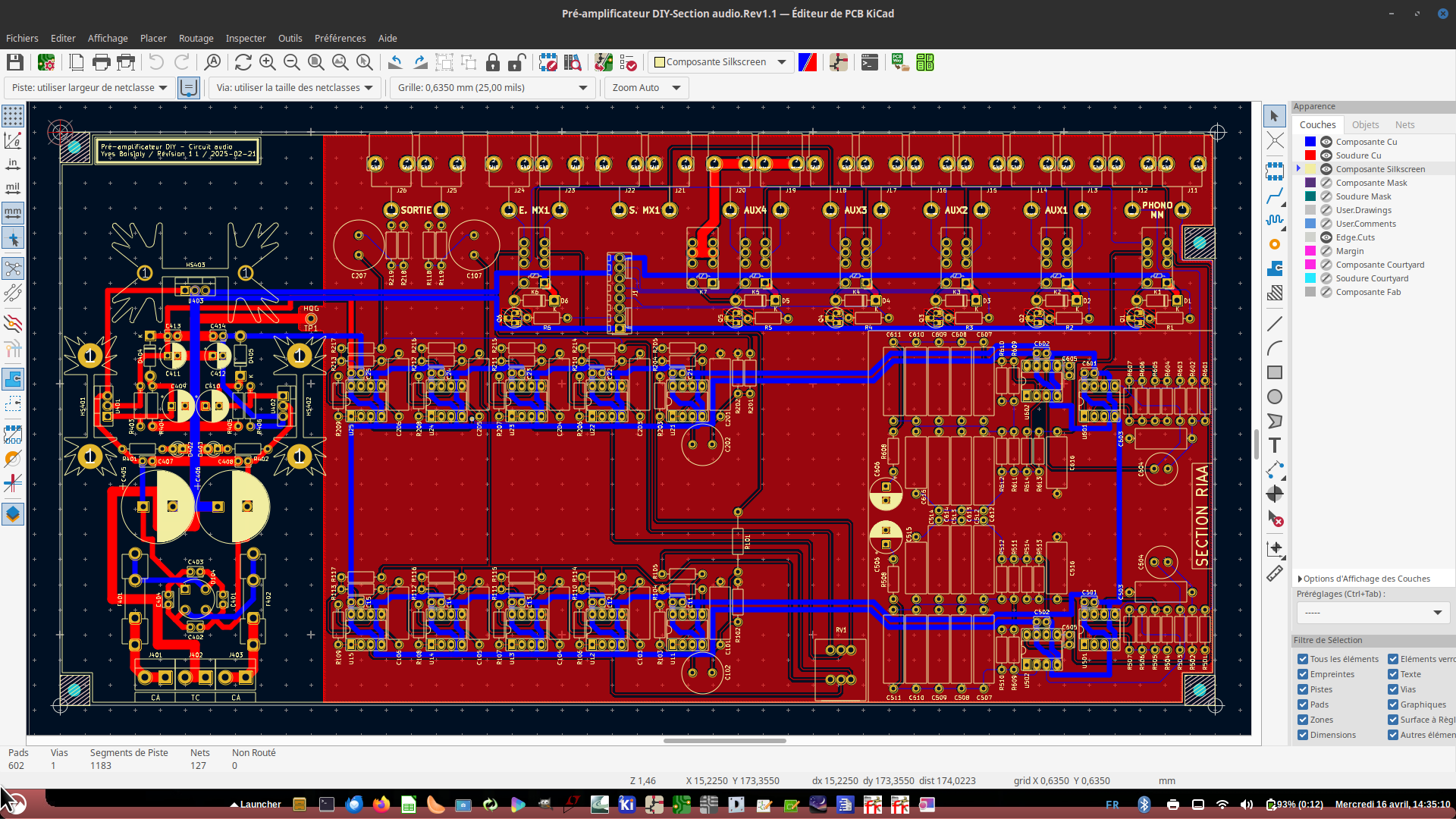The width and height of the screenshot is (1456, 819).
Task: Click the Zoom In magnifier
Action: tap(267, 62)
